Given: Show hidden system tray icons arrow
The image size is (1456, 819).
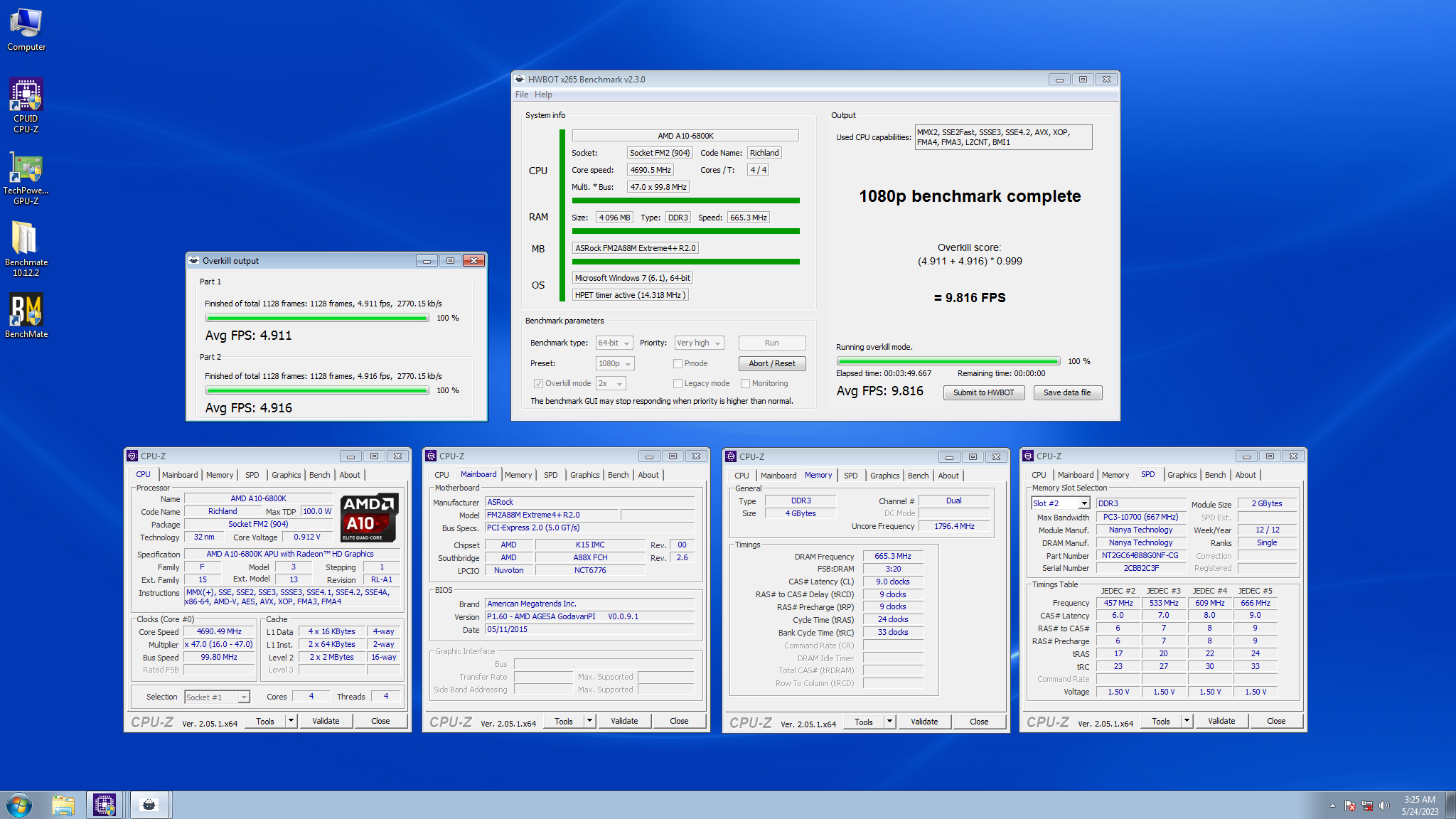Looking at the screenshot, I should point(1332,805).
